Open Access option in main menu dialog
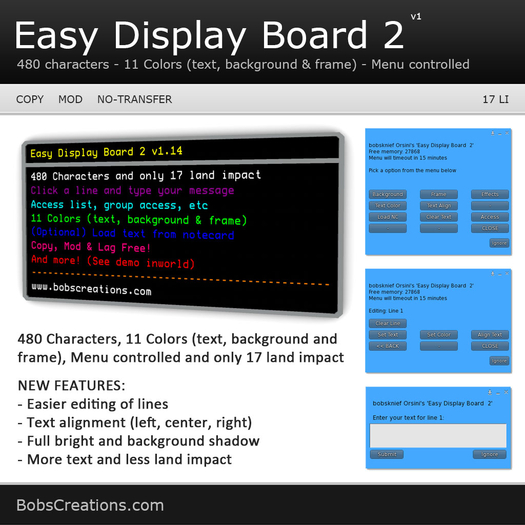 (x=490, y=217)
